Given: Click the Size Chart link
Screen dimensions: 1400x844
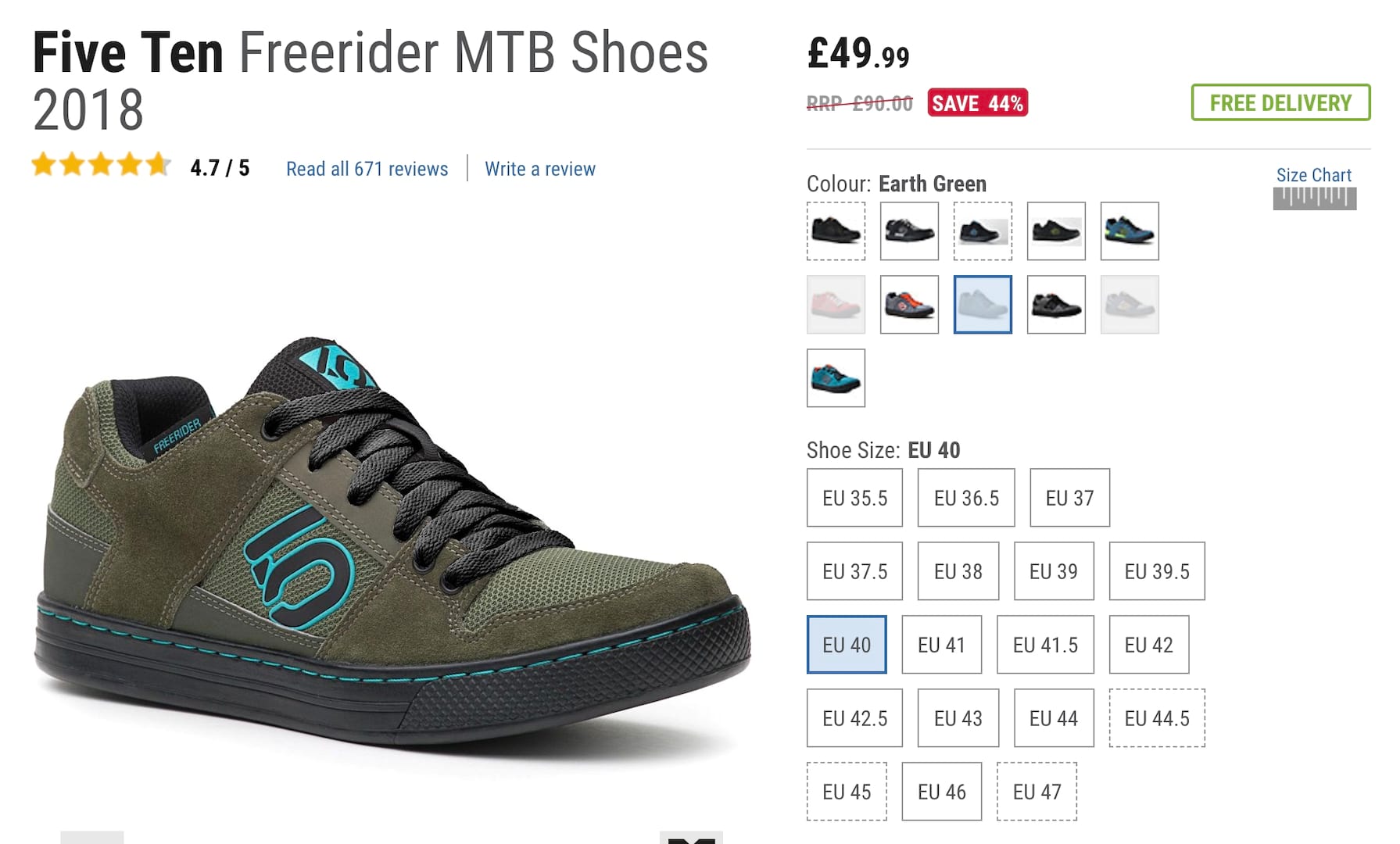Looking at the screenshot, I should click(x=1314, y=175).
